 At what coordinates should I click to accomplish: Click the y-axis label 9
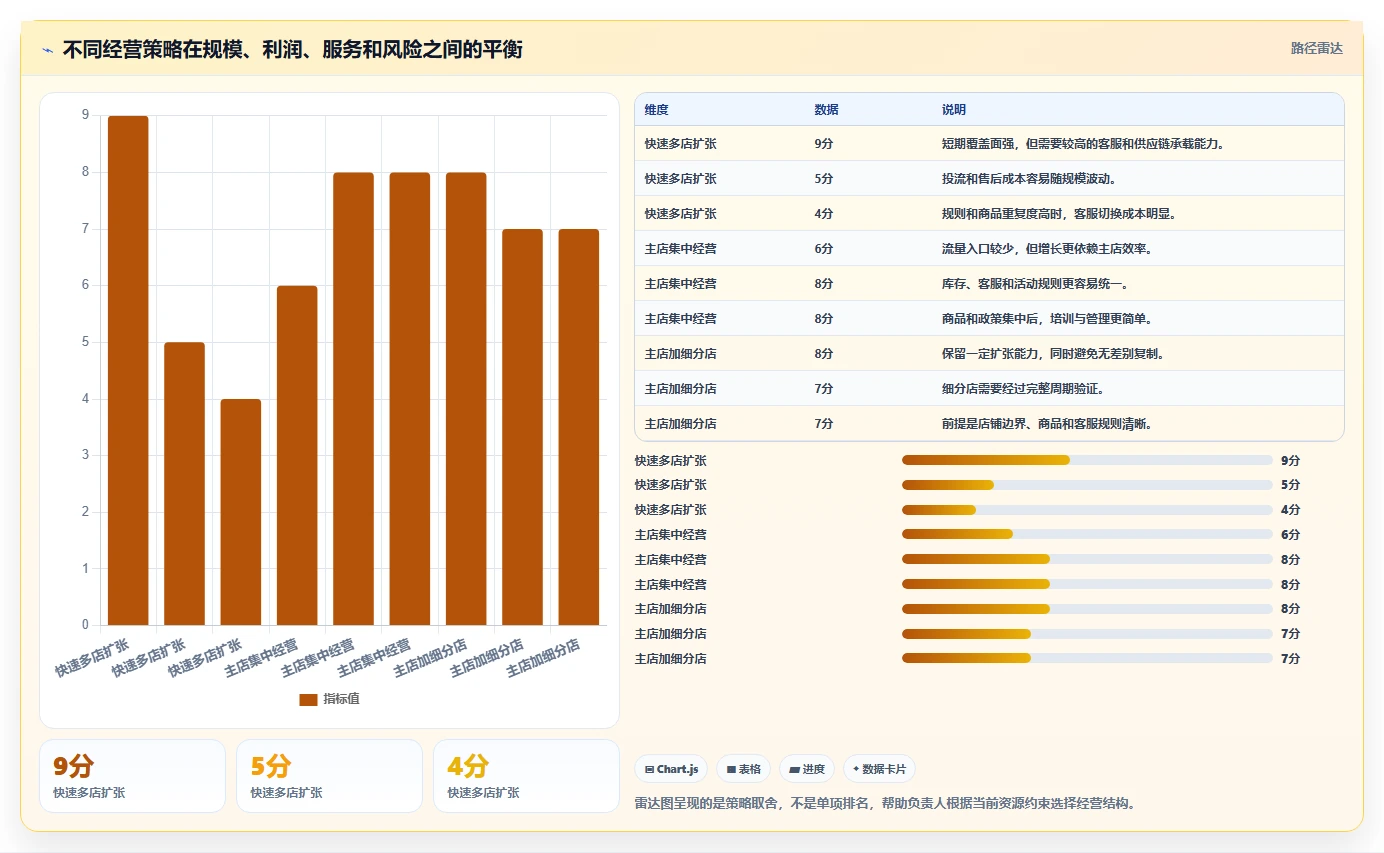[85, 115]
